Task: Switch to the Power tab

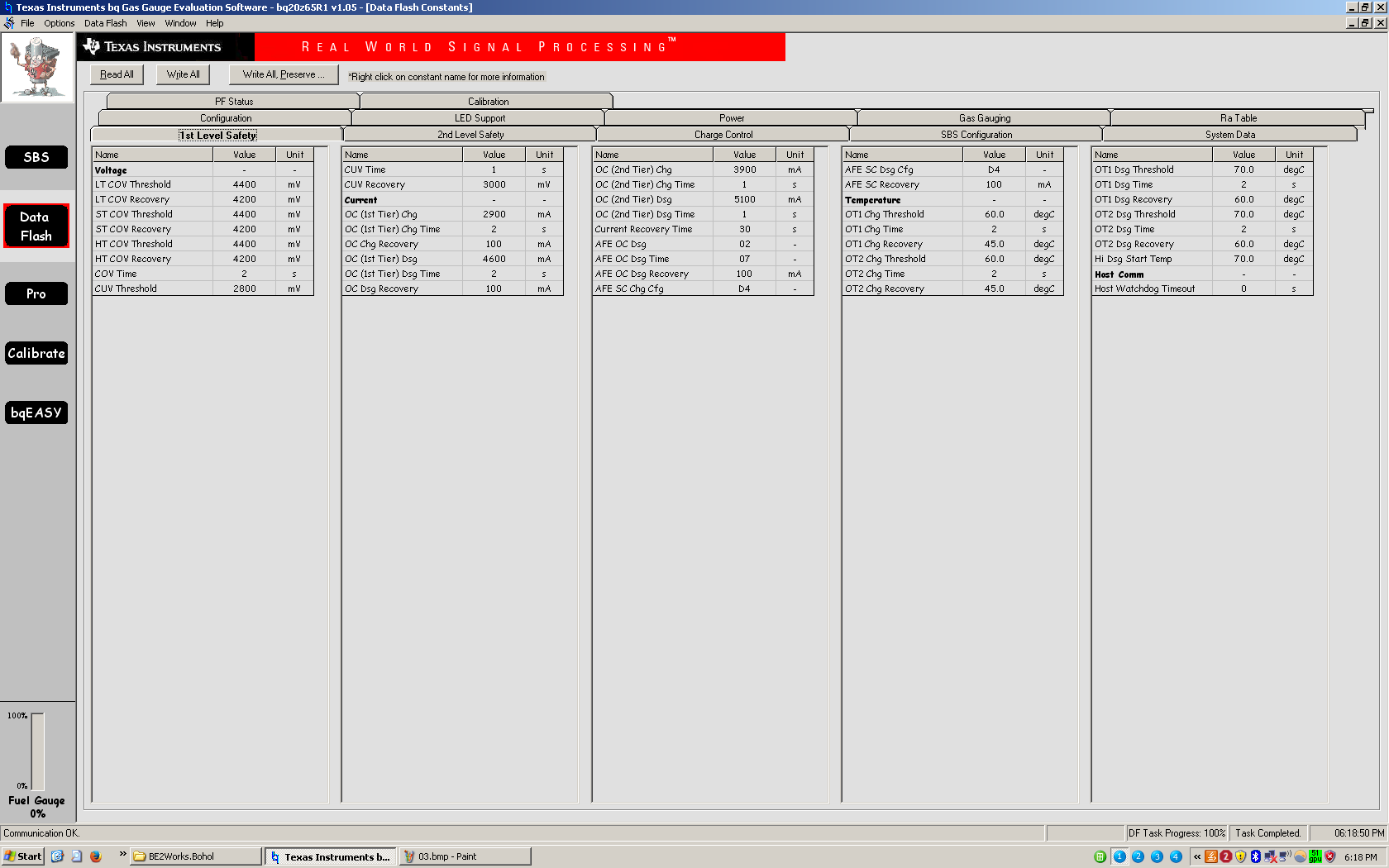Action: coord(732,117)
